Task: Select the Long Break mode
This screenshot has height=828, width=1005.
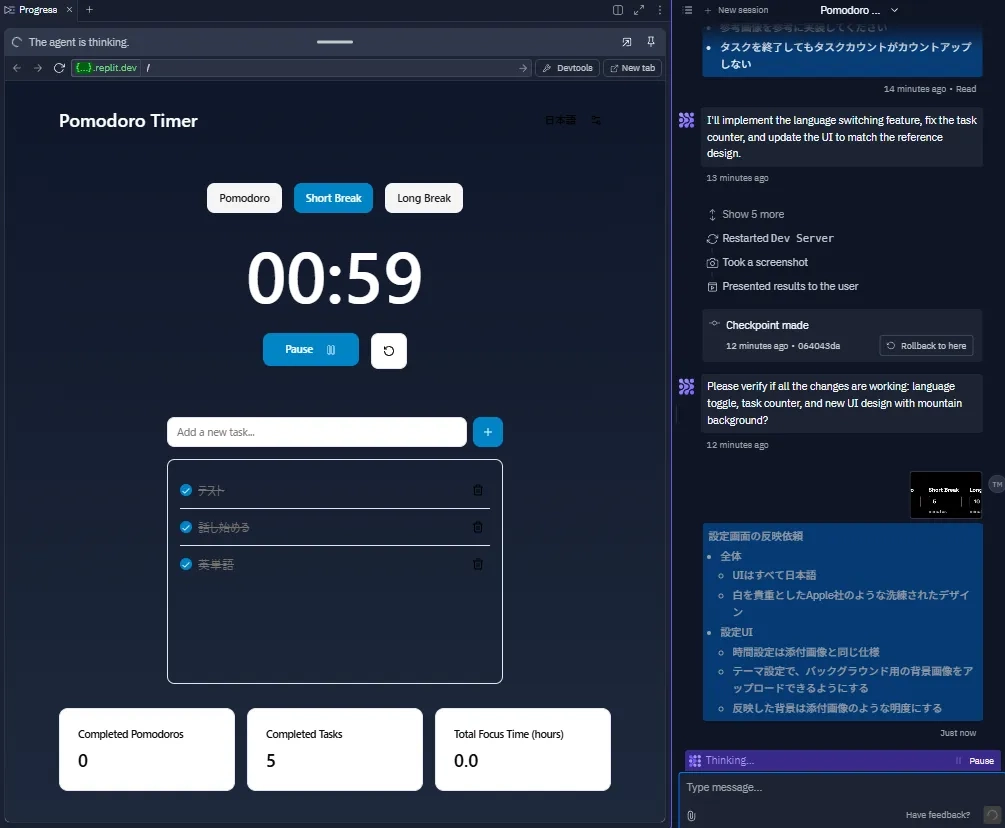Action: pos(424,198)
